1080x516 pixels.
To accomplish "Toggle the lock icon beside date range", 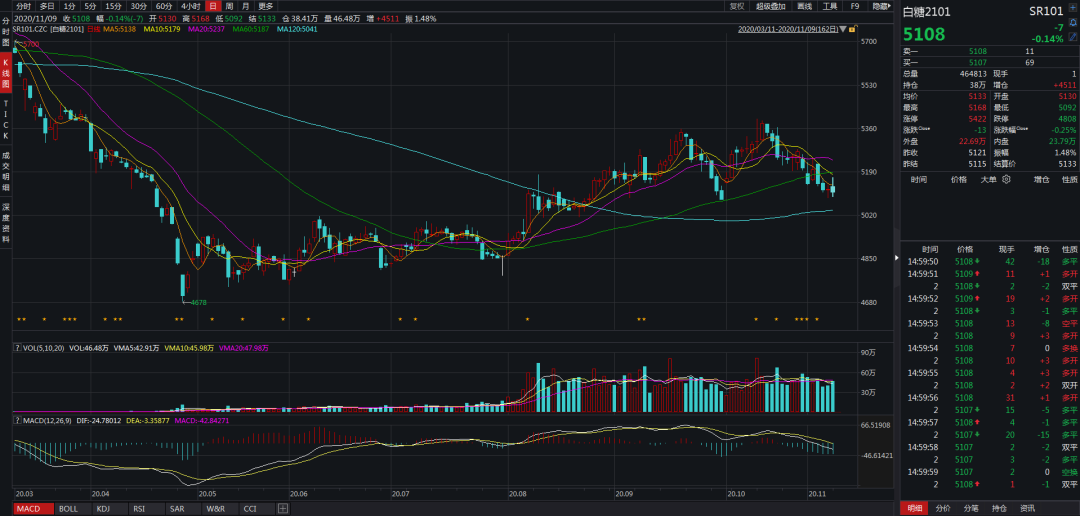I will tap(853, 30).
